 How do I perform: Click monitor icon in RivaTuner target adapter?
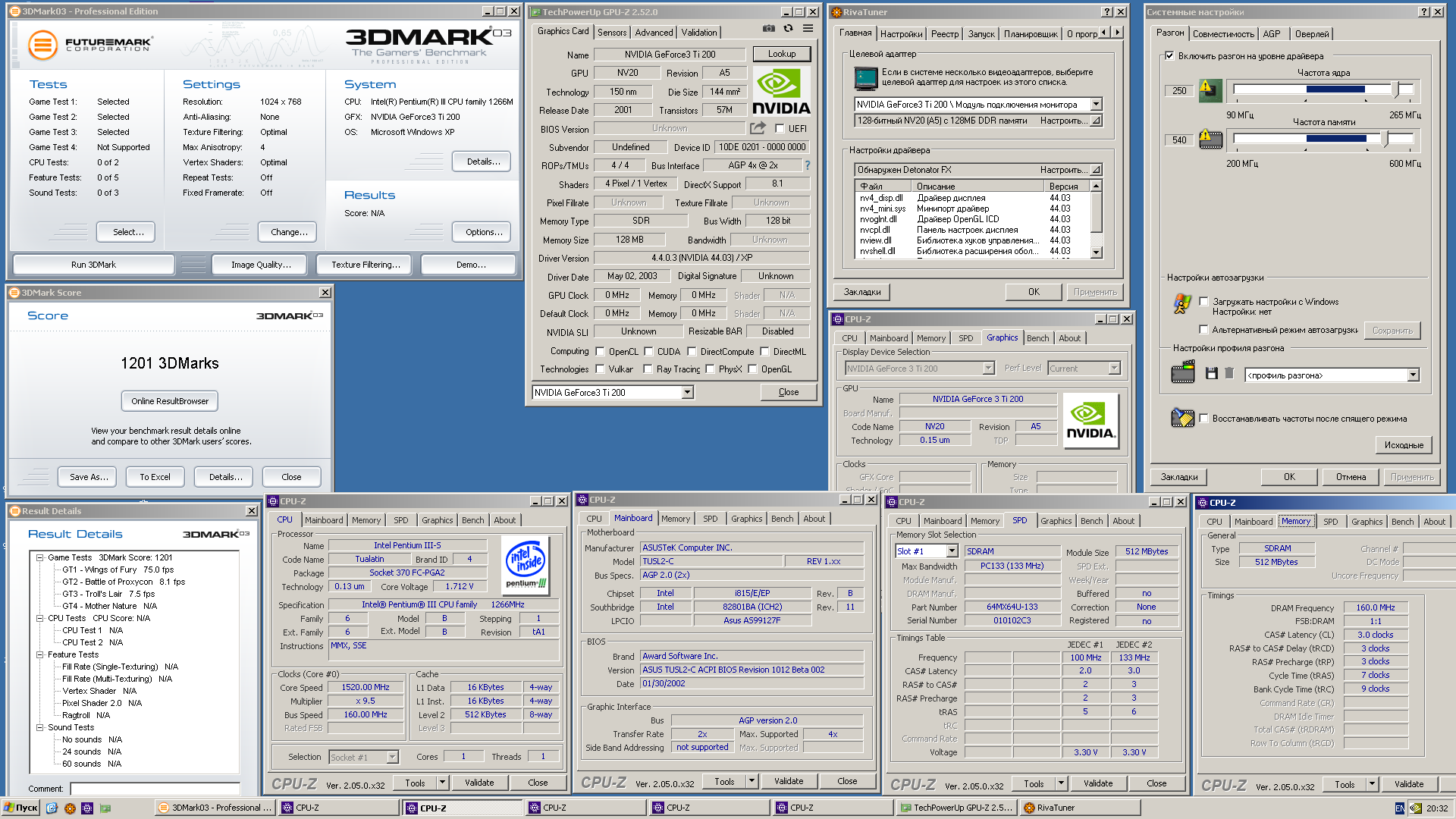(x=865, y=78)
